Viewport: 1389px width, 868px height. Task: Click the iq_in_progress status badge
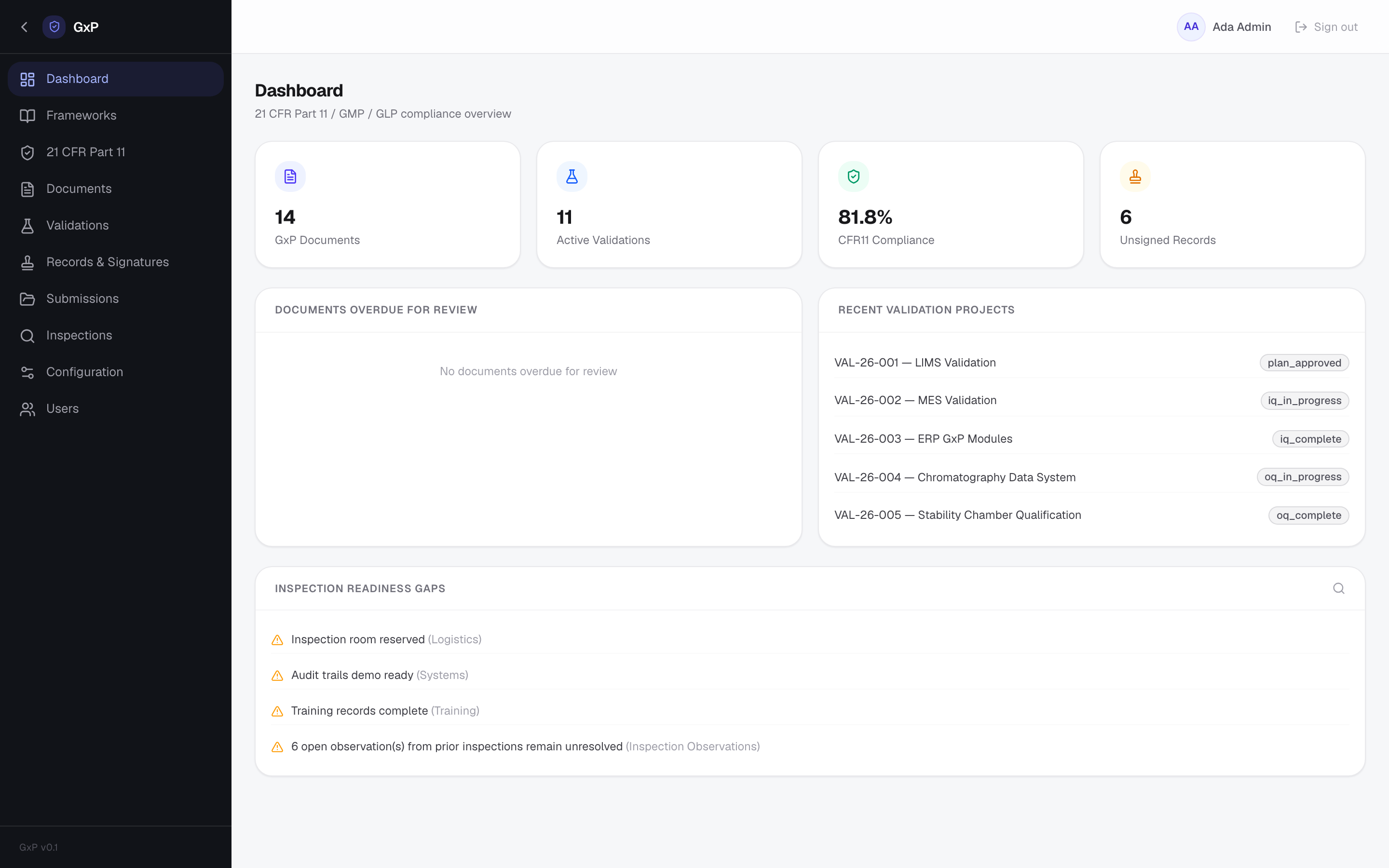click(1305, 401)
